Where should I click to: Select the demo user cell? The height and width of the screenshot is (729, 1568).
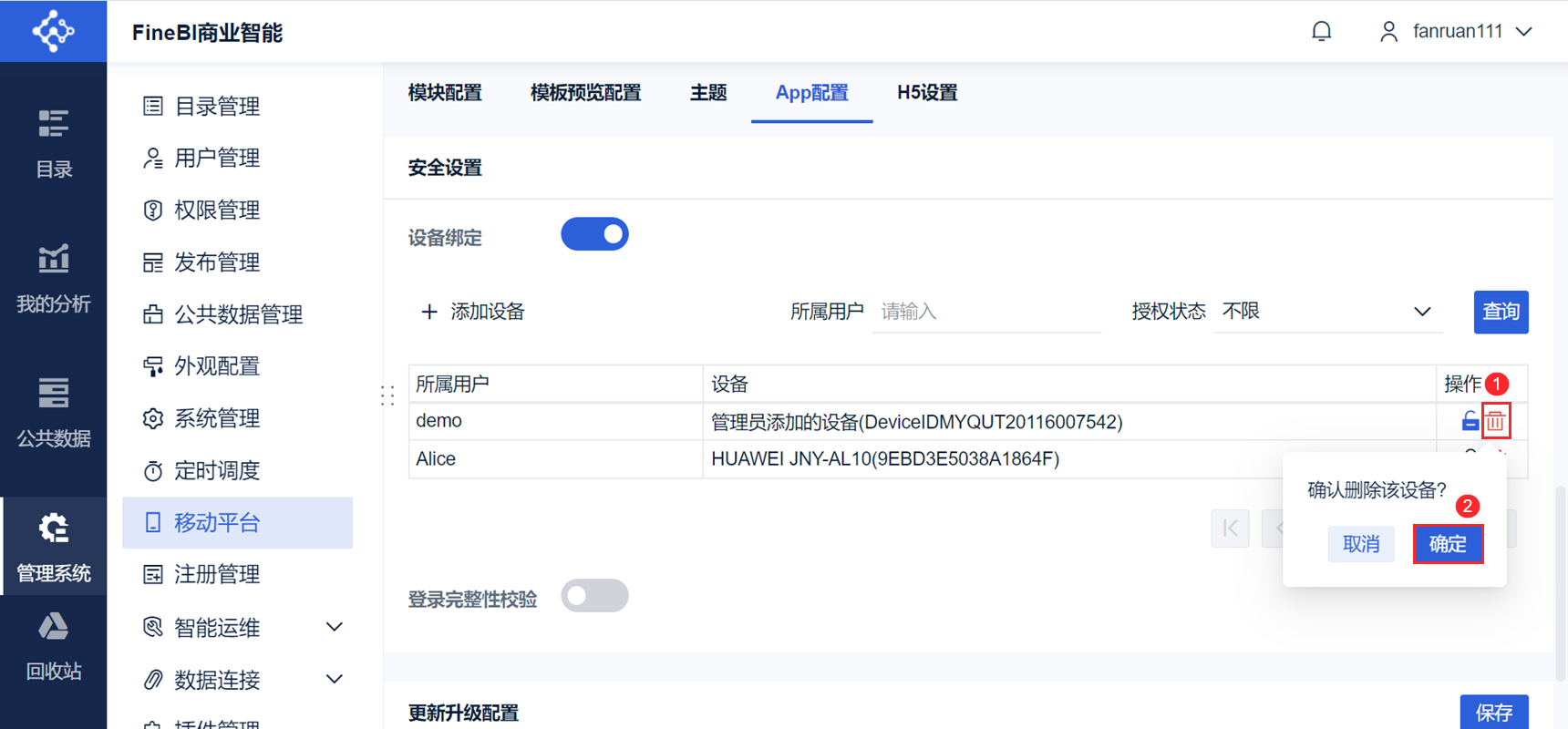pos(556,421)
